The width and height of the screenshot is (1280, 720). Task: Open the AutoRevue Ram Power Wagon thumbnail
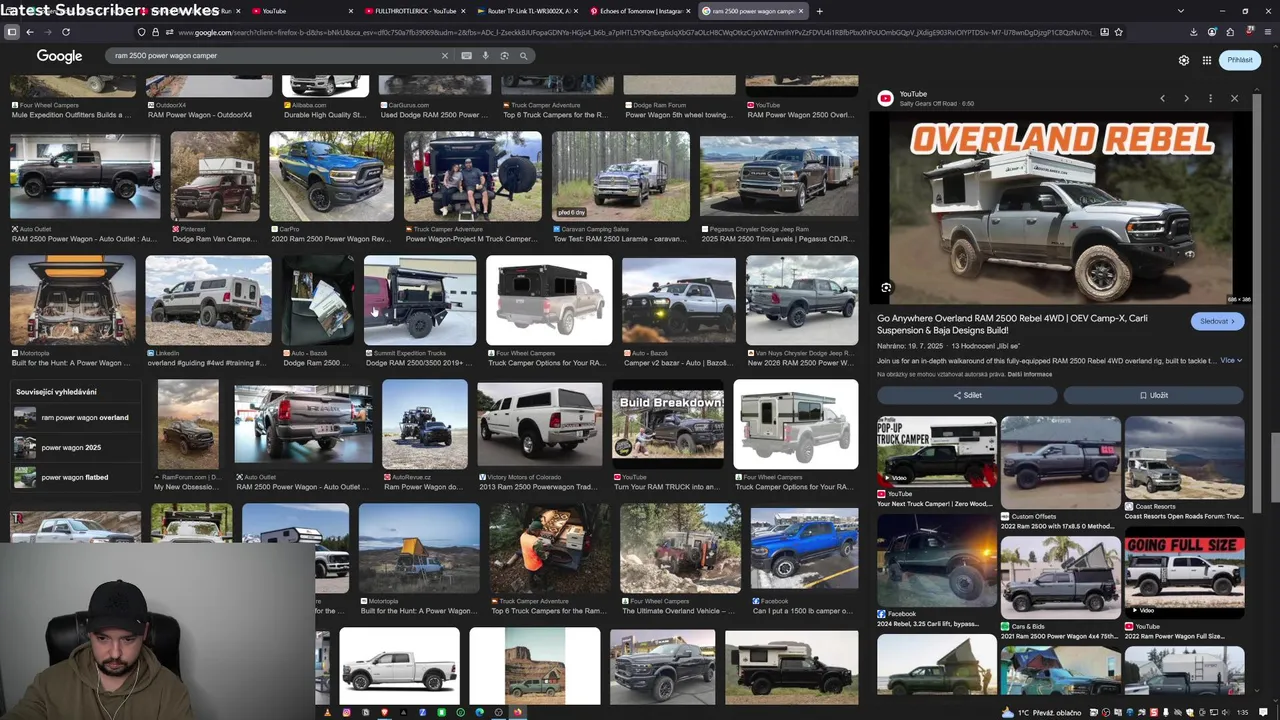coord(425,425)
